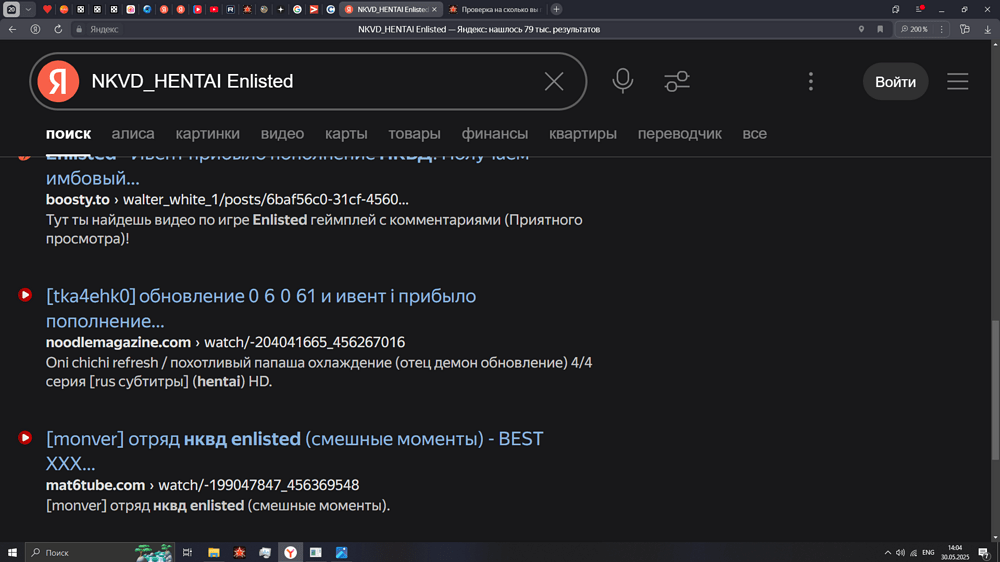Open the hamburger menu at top right
1000x562 pixels.
coord(957,81)
